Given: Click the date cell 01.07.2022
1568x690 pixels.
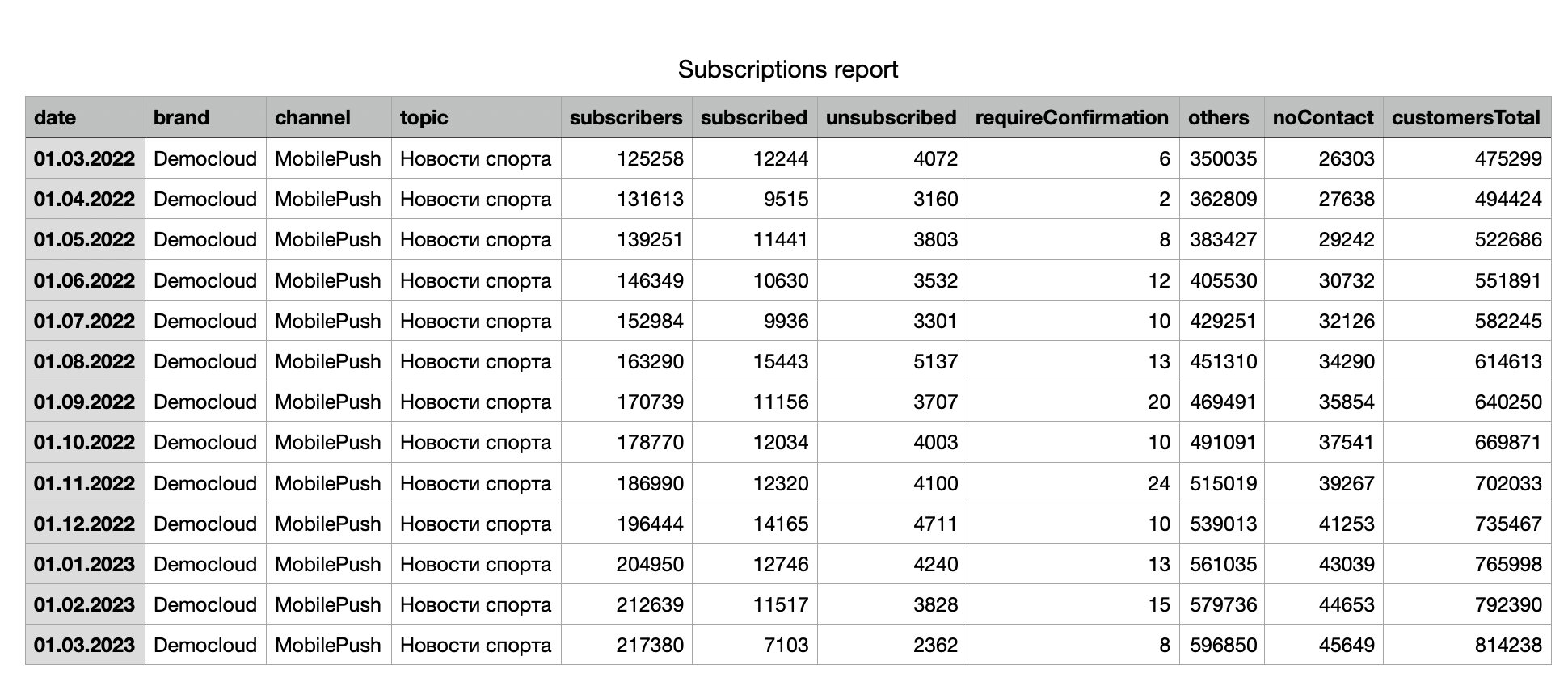Looking at the screenshot, I should [x=84, y=321].
